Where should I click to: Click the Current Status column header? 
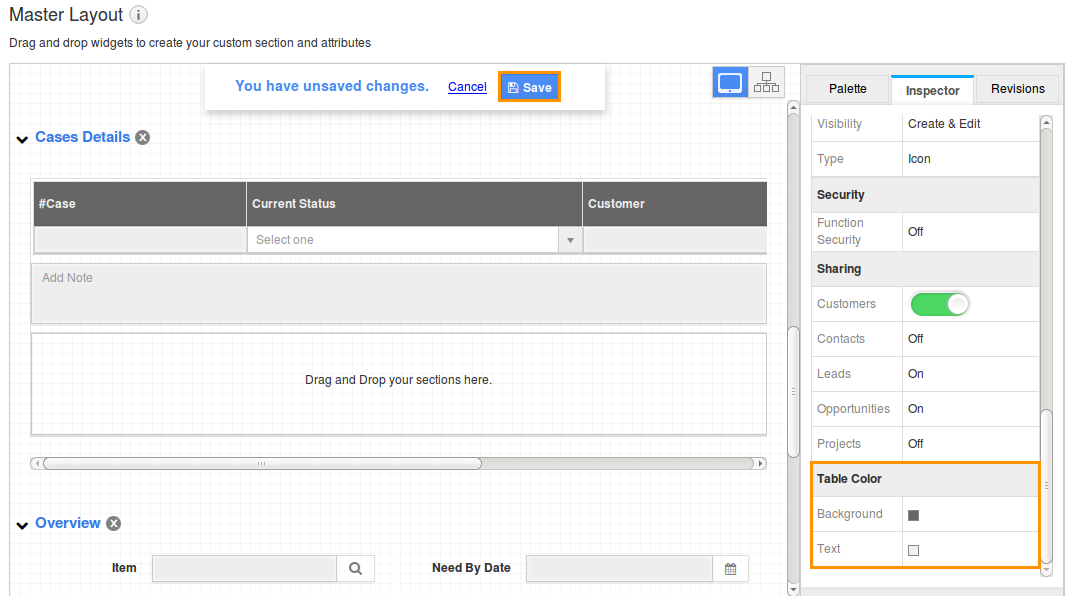(x=414, y=203)
